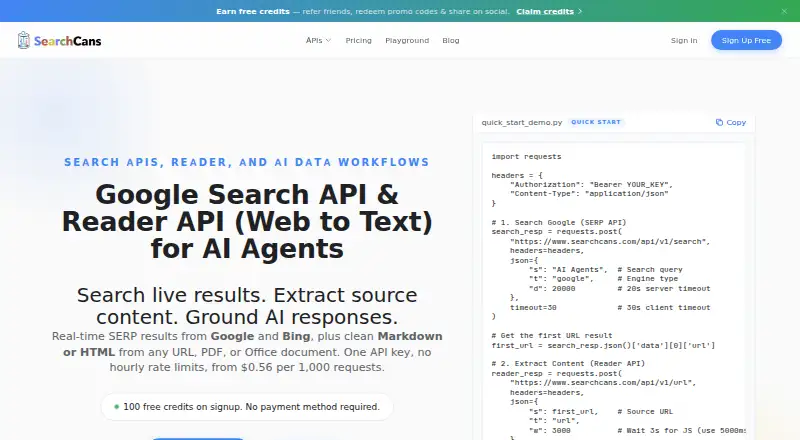Expand the APIs dropdown menu
The height and width of the screenshot is (440, 800).
tap(318, 40)
